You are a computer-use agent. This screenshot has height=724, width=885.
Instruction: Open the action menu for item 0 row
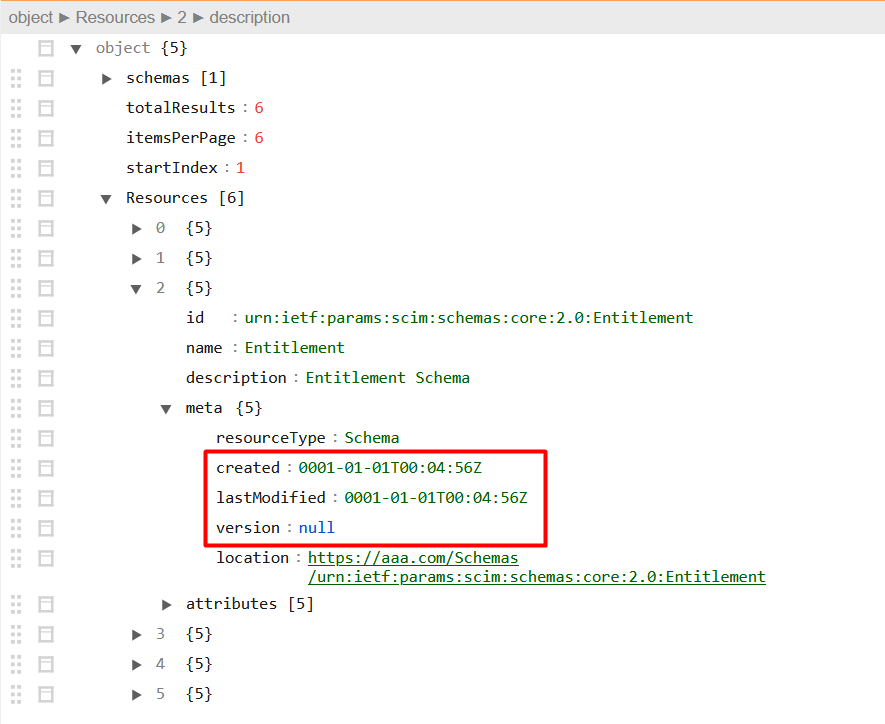46,229
